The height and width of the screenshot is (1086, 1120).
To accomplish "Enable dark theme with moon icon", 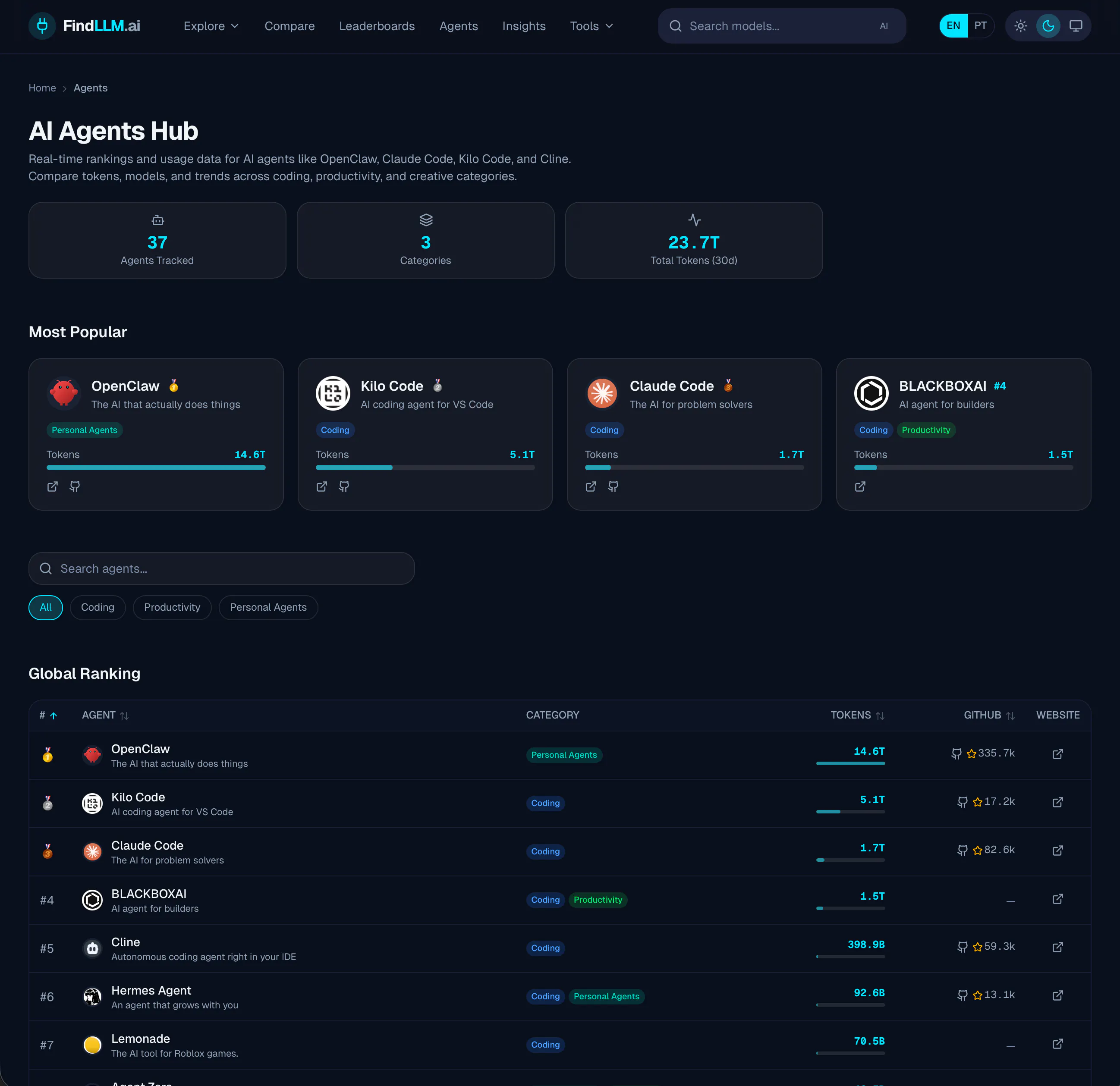I will point(1048,26).
